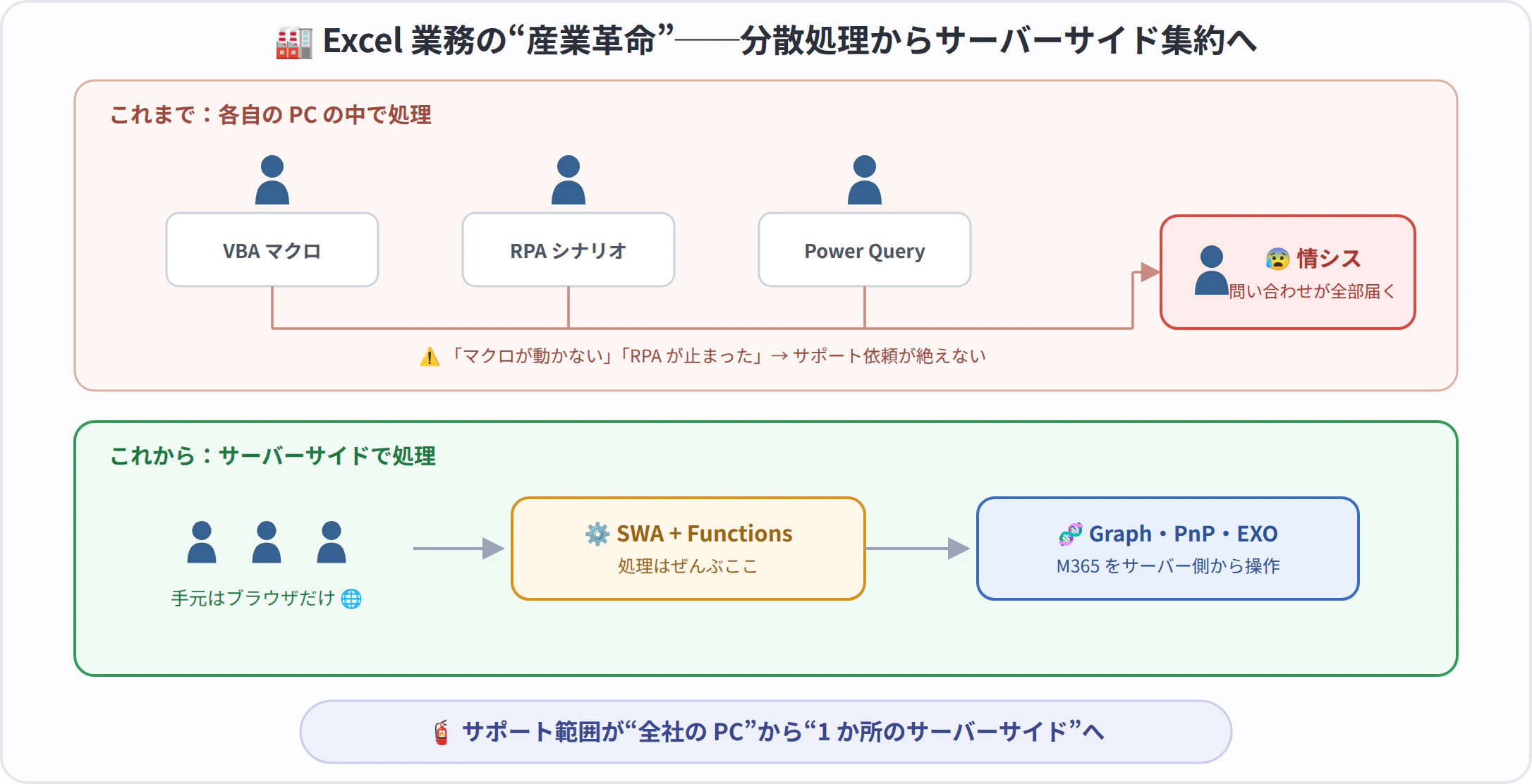Click the person icon above VBA マクロ
1532x784 pixels.
click(272, 180)
